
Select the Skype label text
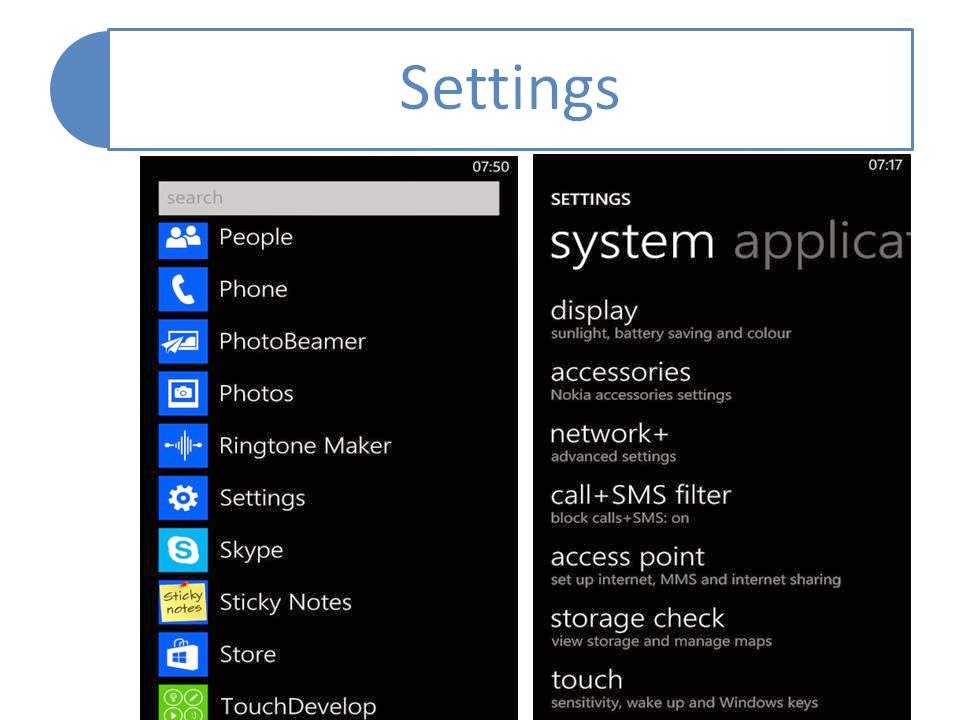click(x=251, y=550)
